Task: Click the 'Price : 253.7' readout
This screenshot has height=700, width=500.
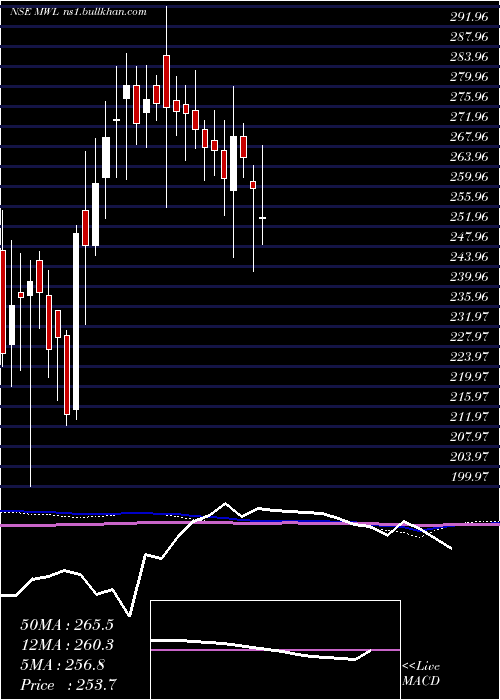Action: [69, 685]
